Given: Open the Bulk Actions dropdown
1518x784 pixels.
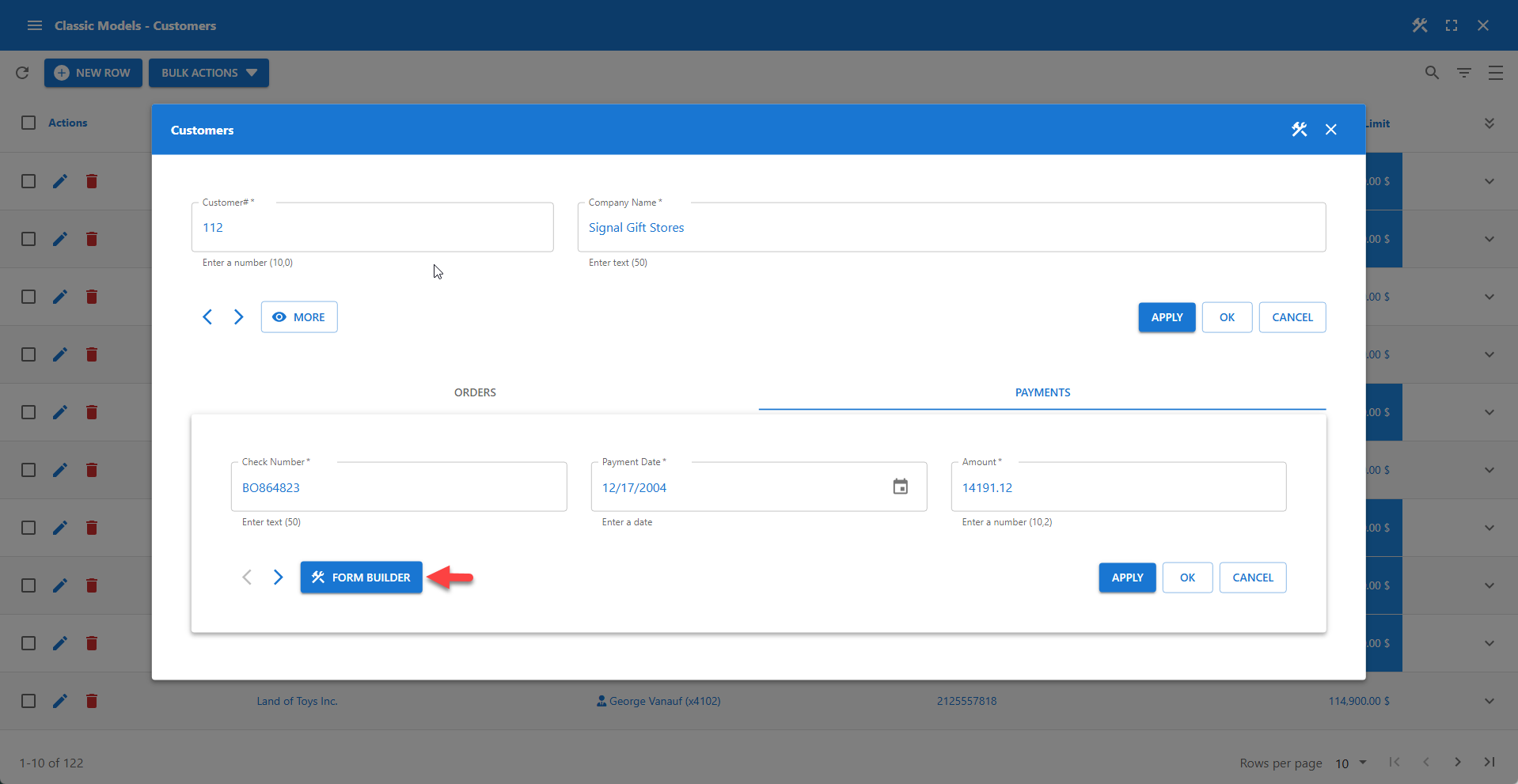Looking at the screenshot, I should [x=208, y=72].
